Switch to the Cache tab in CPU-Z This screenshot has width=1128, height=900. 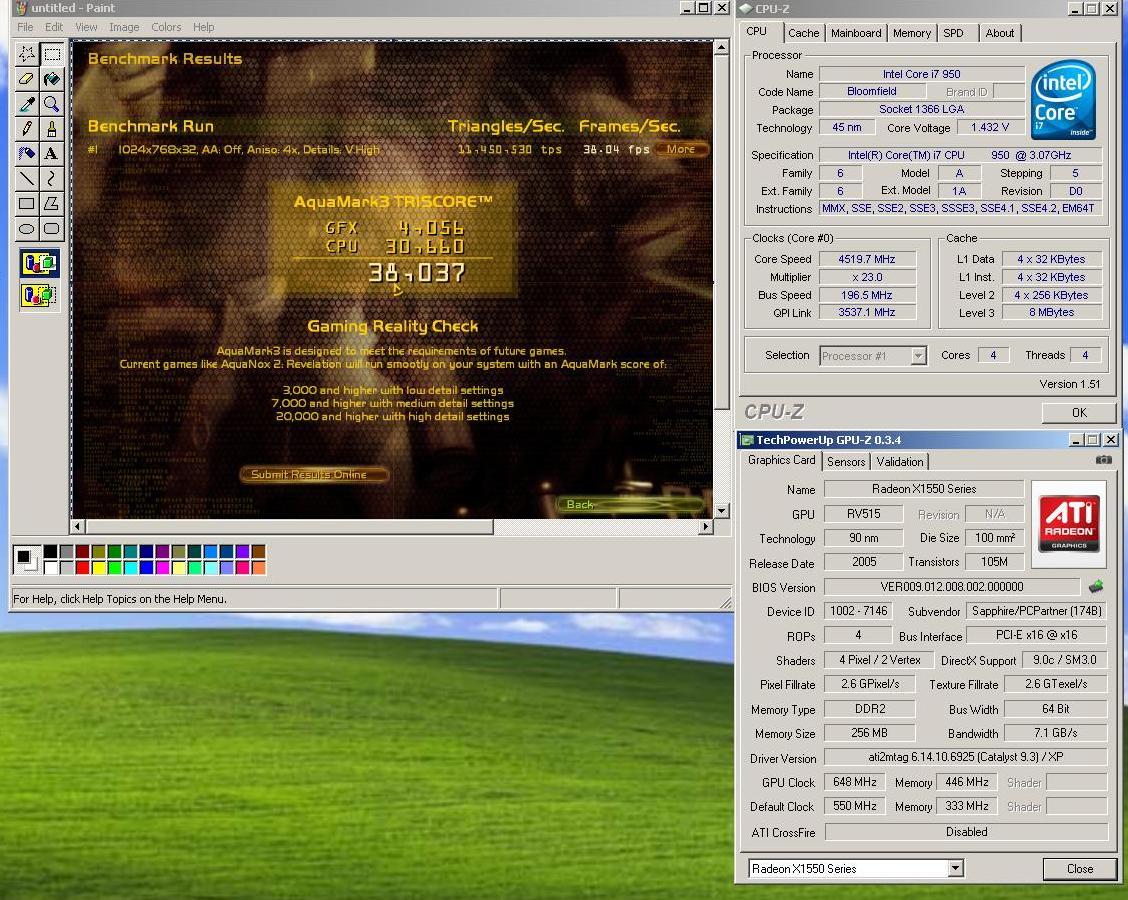804,33
